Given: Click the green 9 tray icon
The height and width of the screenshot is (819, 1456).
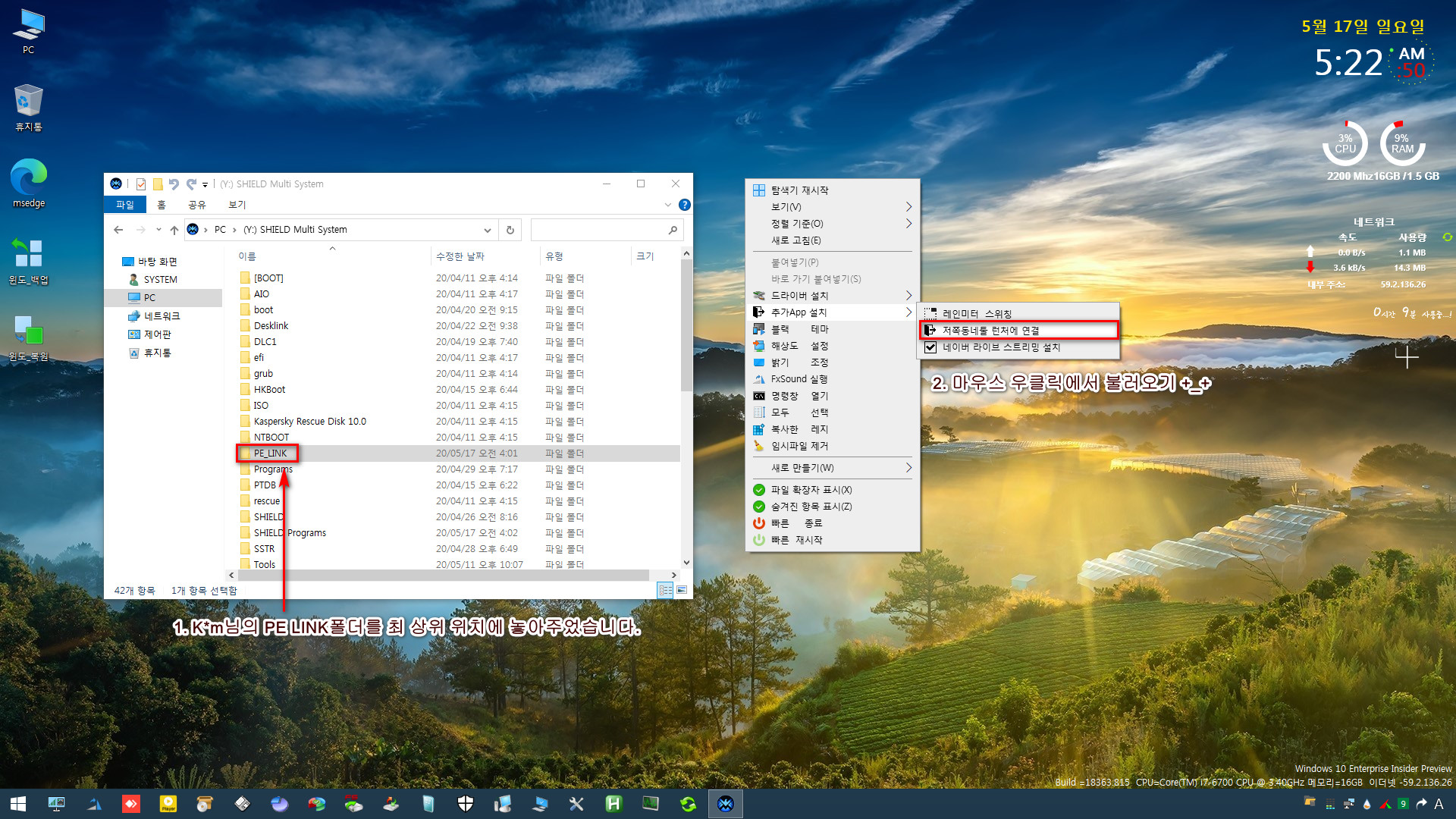Looking at the screenshot, I should coord(1403,804).
